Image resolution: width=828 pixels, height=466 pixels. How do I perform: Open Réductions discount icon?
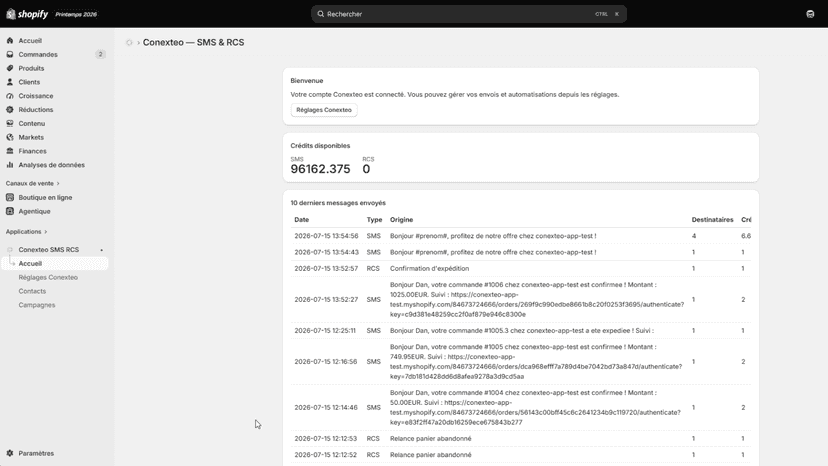click(x=10, y=109)
